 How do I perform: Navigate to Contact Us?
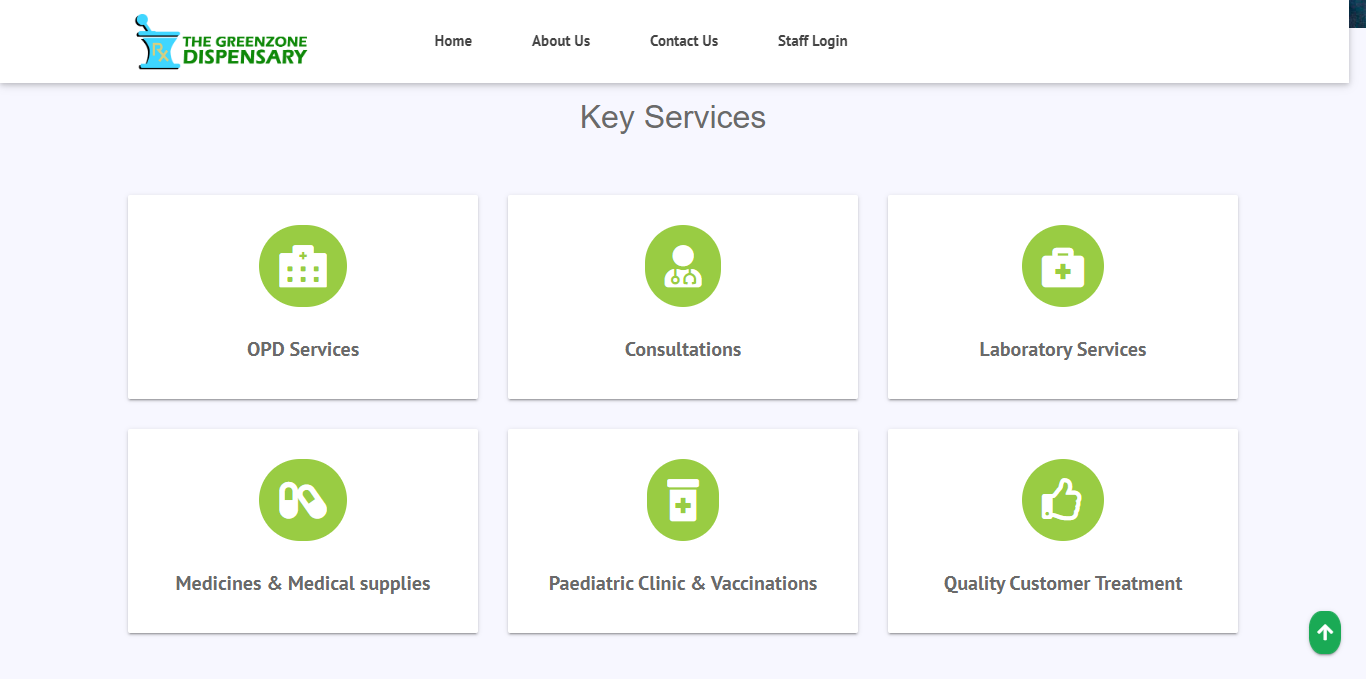click(684, 41)
